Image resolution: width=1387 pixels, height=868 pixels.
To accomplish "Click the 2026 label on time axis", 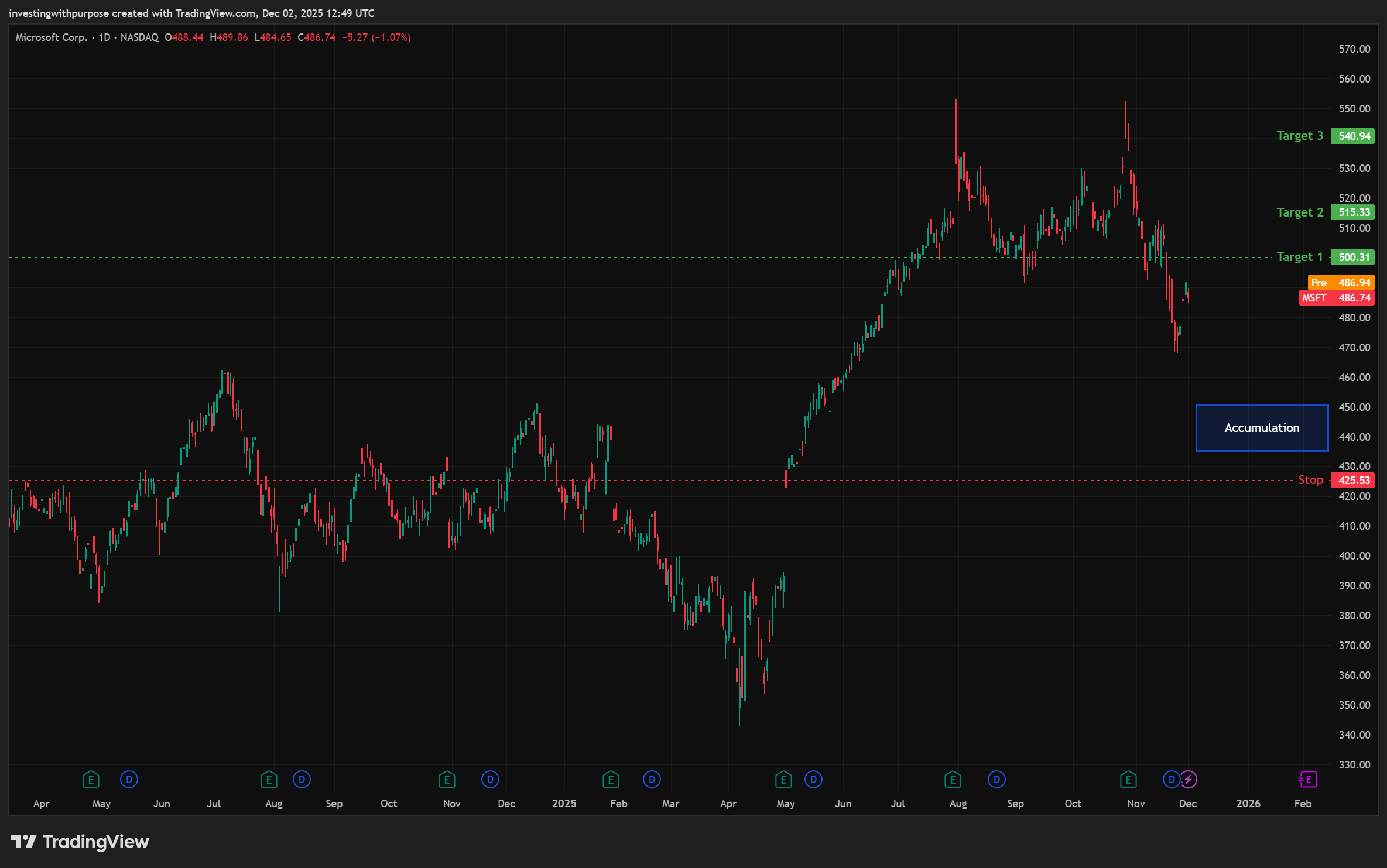I will pos(1248,804).
